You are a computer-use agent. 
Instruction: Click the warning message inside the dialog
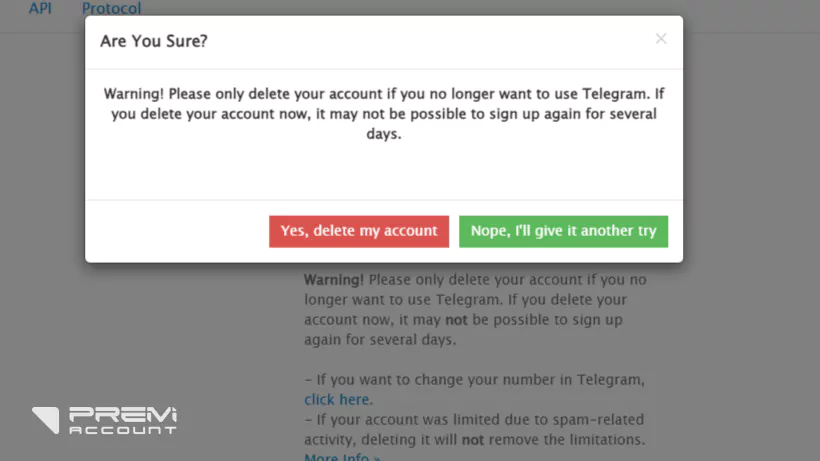click(384, 113)
